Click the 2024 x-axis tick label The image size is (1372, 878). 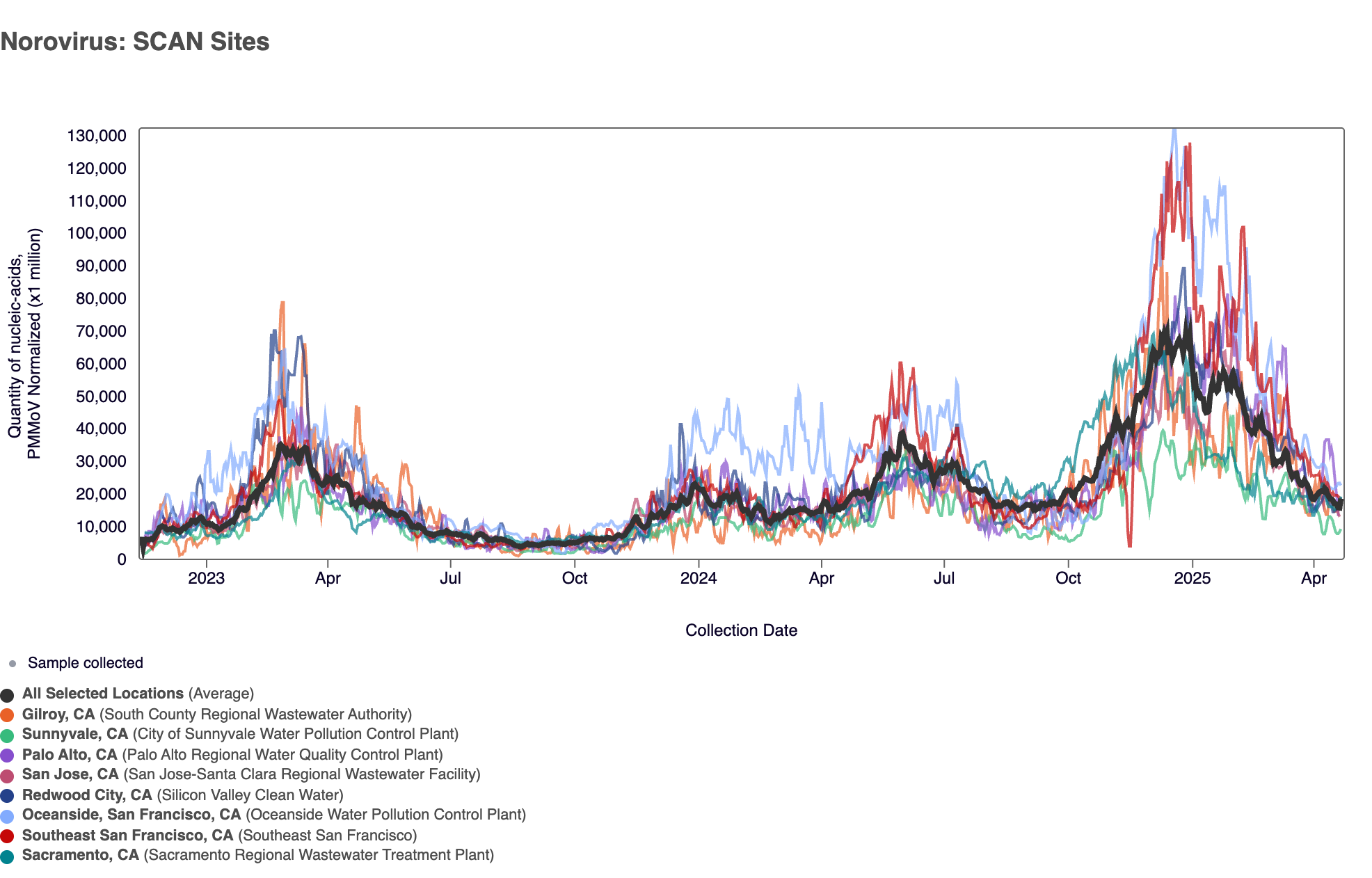[x=698, y=579]
